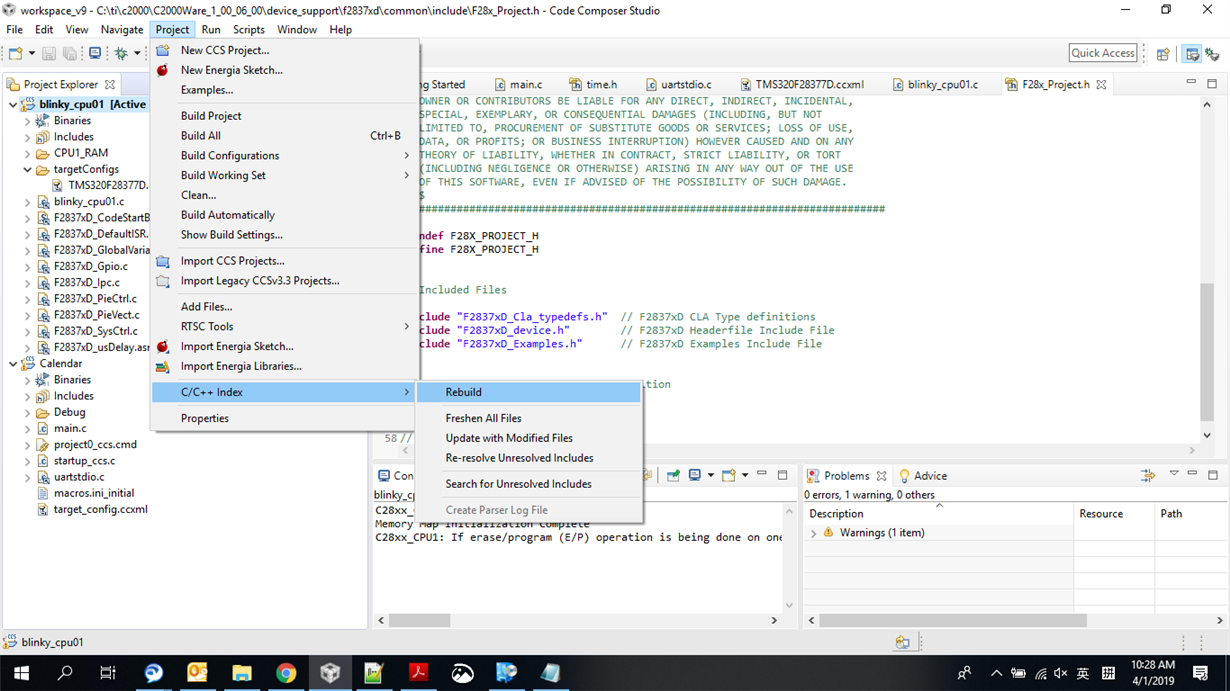The width and height of the screenshot is (1230, 691).
Task: Click Freshen All Files option
Action: pyautogui.click(x=483, y=418)
